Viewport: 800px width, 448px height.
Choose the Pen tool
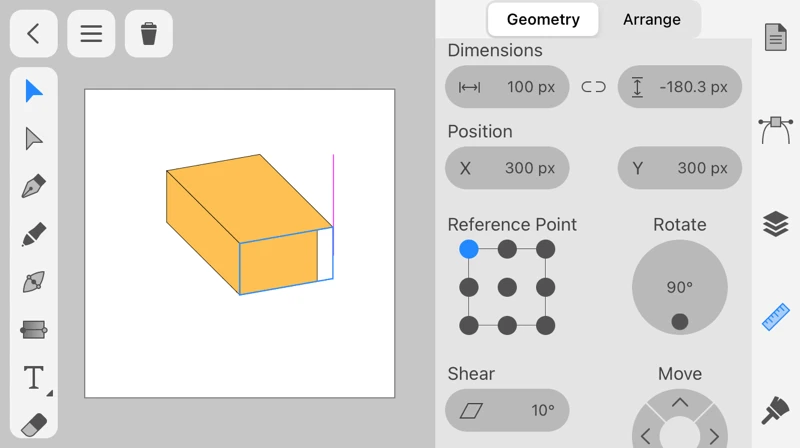click(34, 187)
